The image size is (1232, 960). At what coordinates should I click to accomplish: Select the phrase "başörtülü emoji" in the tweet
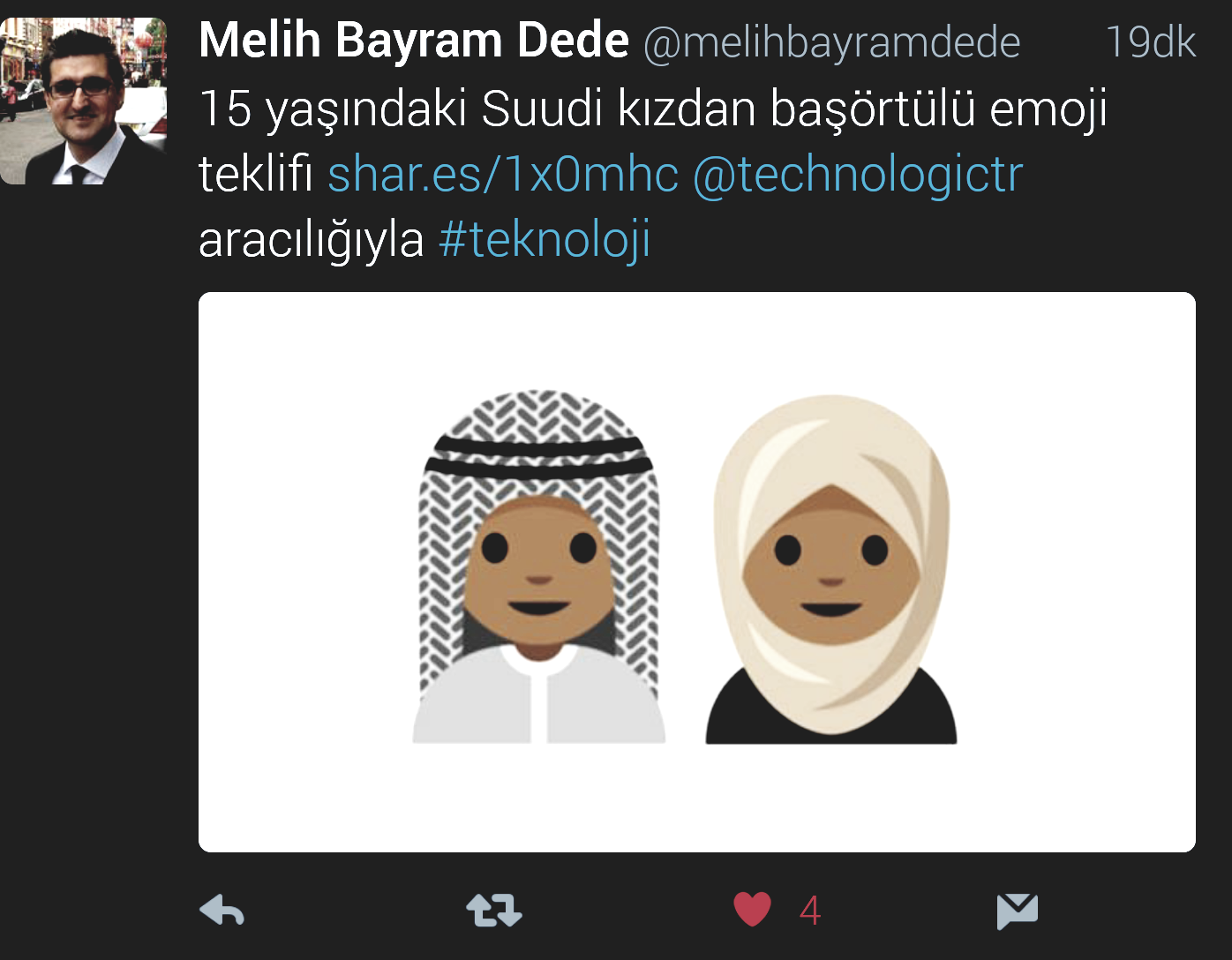pyautogui.click(x=938, y=109)
